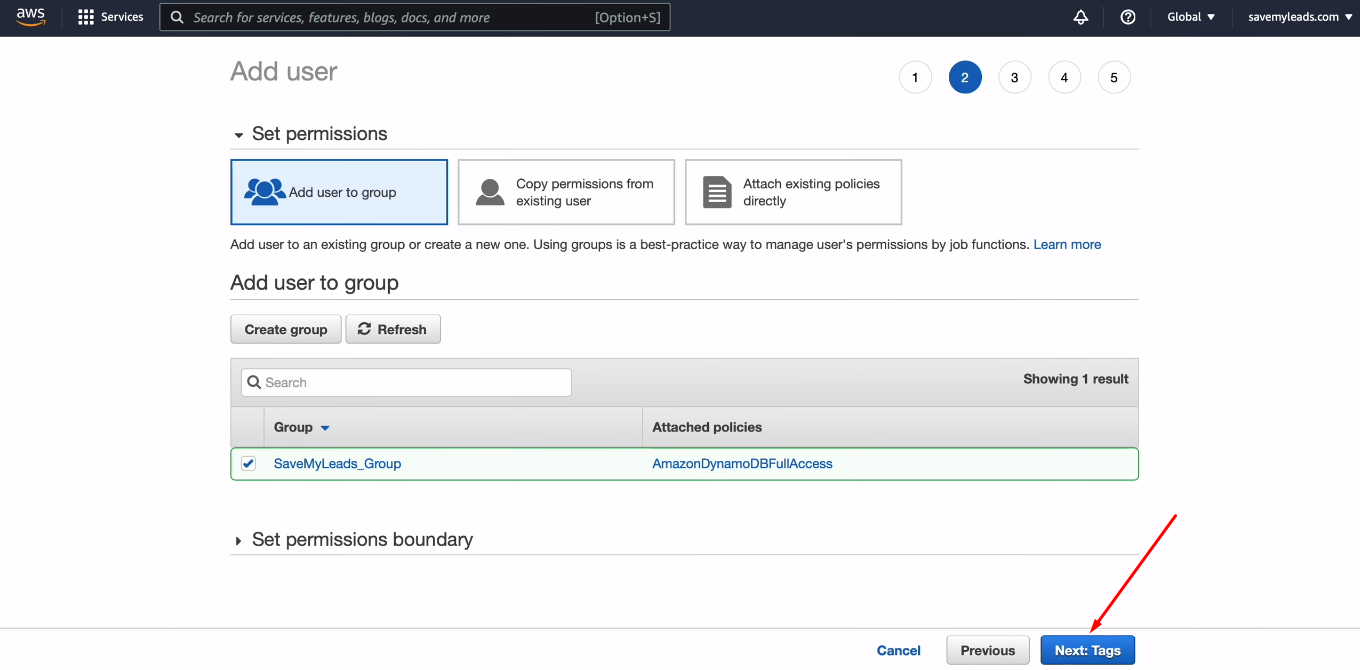Viewport: 1360px width, 670px height.
Task: Click the group Search field
Action: click(x=406, y=383)
